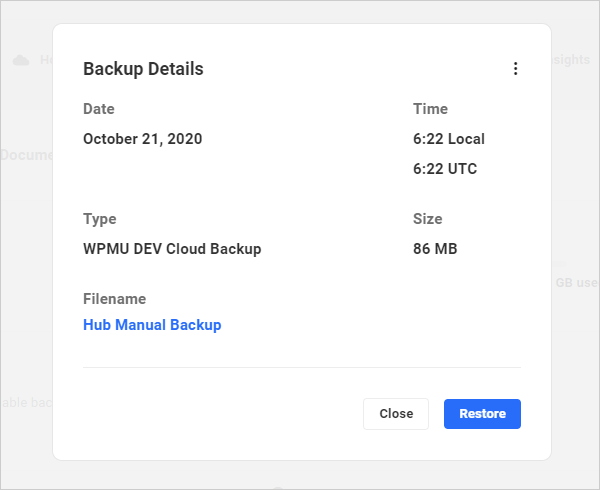
Task: Open the Hub Manual Backup link
Action: coord(152,325)
